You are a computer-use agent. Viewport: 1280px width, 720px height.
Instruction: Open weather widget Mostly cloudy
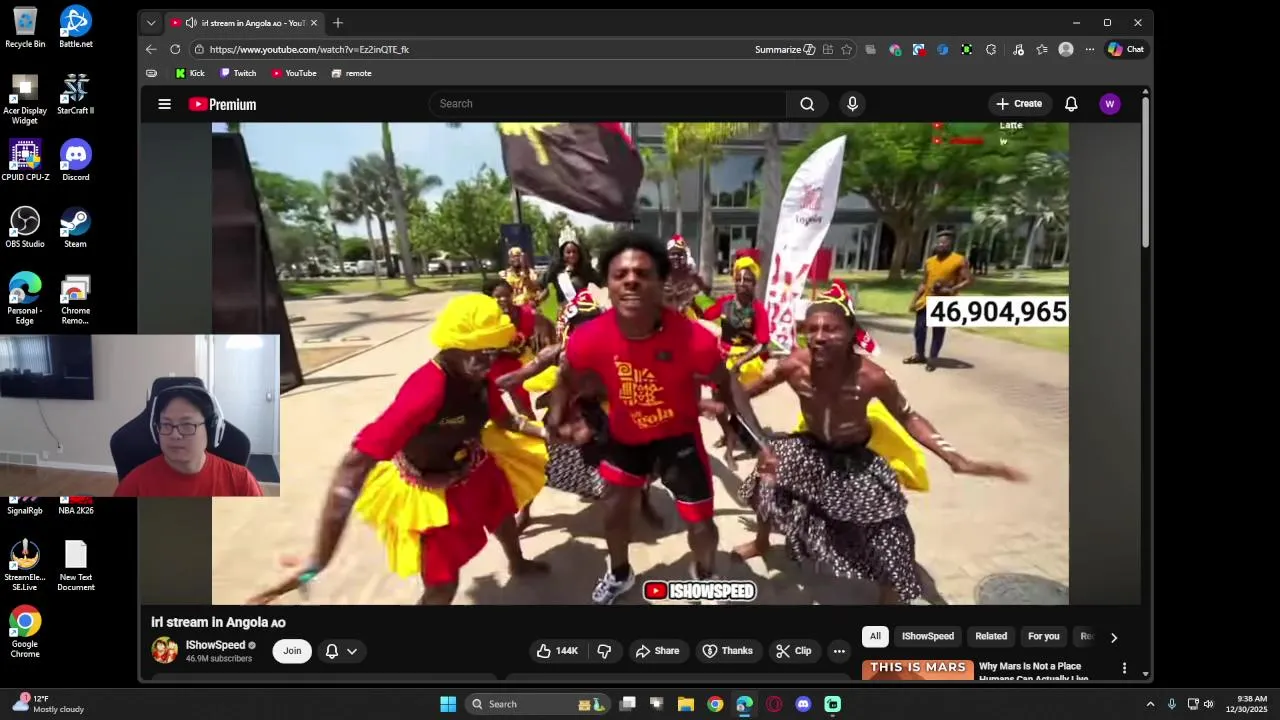point(48,704)
